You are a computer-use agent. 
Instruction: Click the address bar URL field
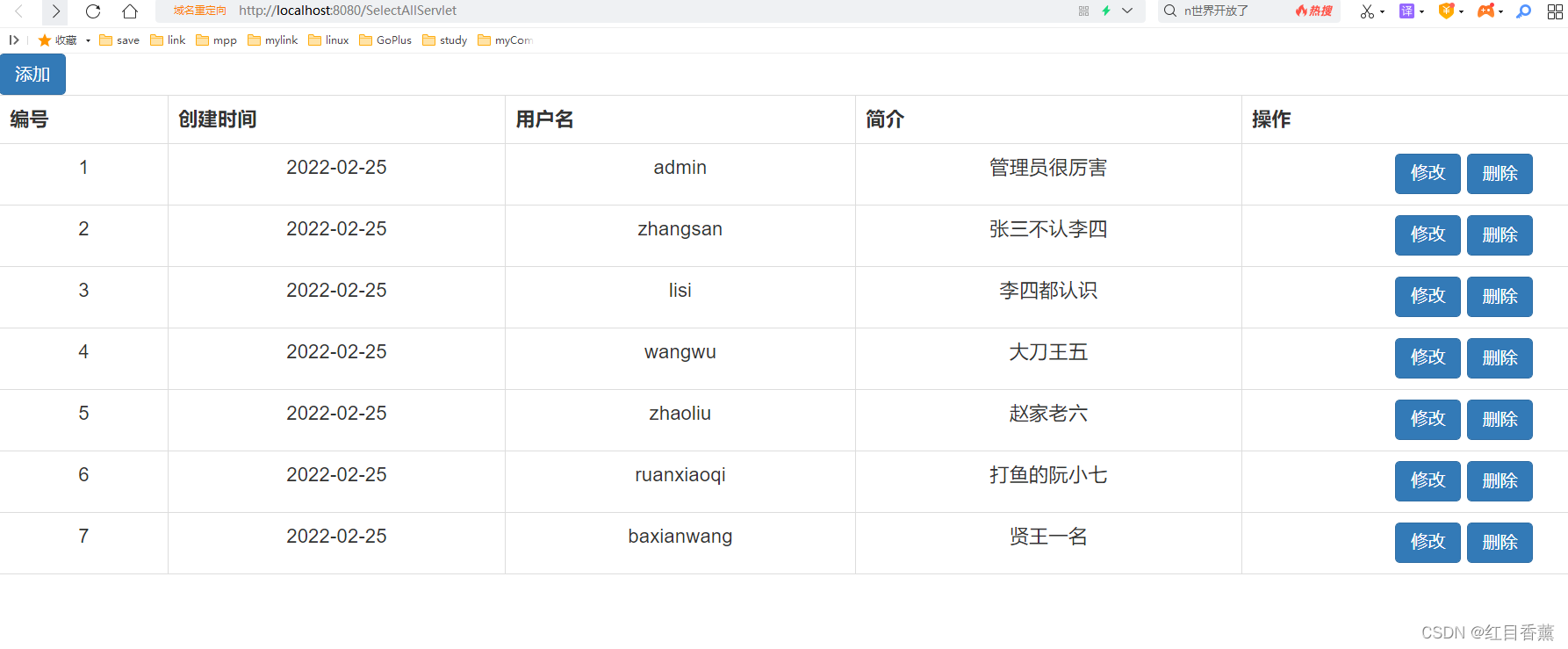650,11
